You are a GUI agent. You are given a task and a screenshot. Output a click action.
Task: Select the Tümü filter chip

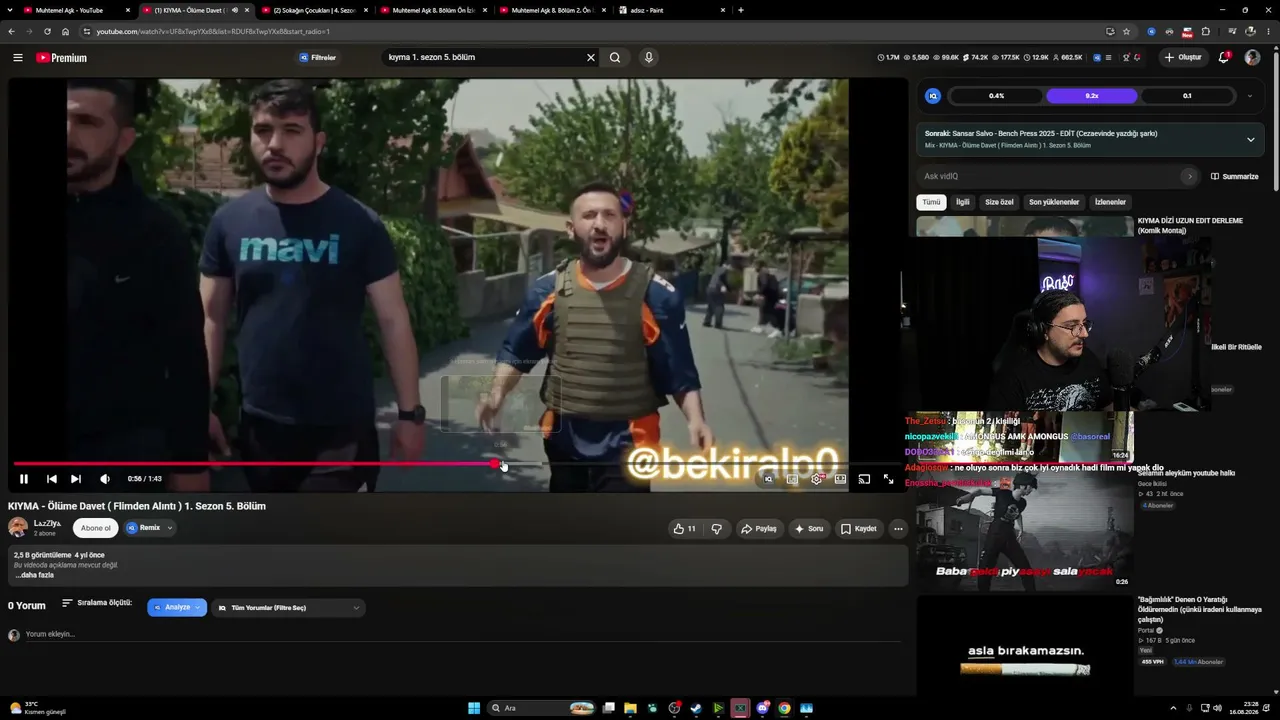[932, 202]
